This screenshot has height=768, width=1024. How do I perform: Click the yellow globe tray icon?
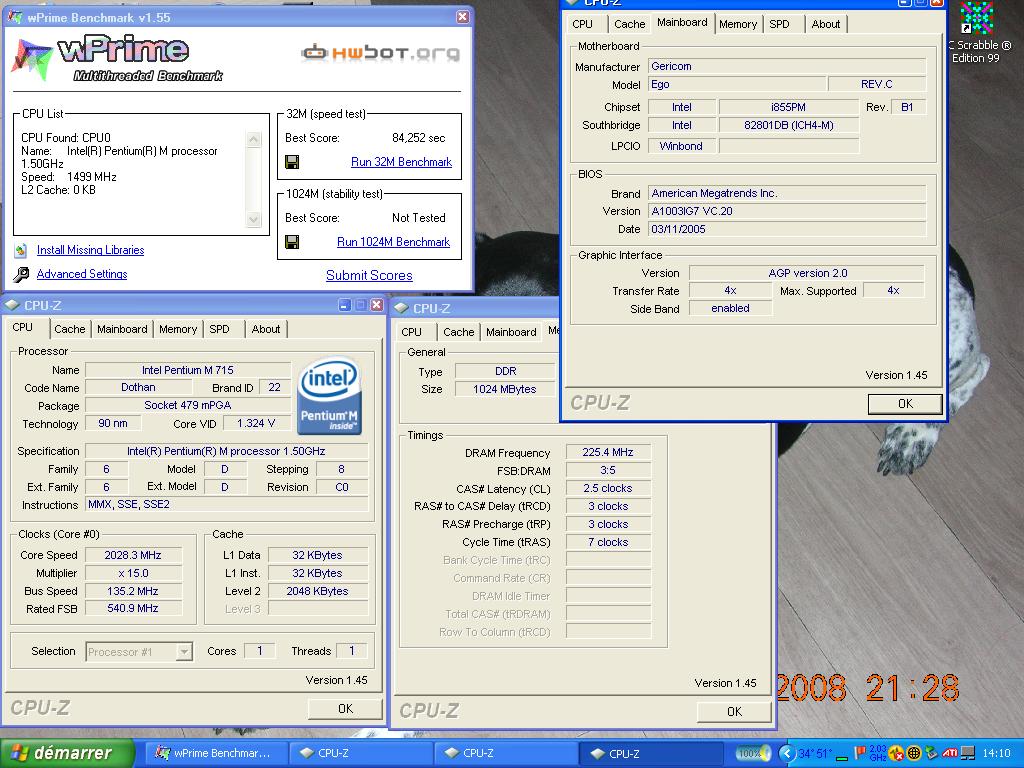[914, 753]
